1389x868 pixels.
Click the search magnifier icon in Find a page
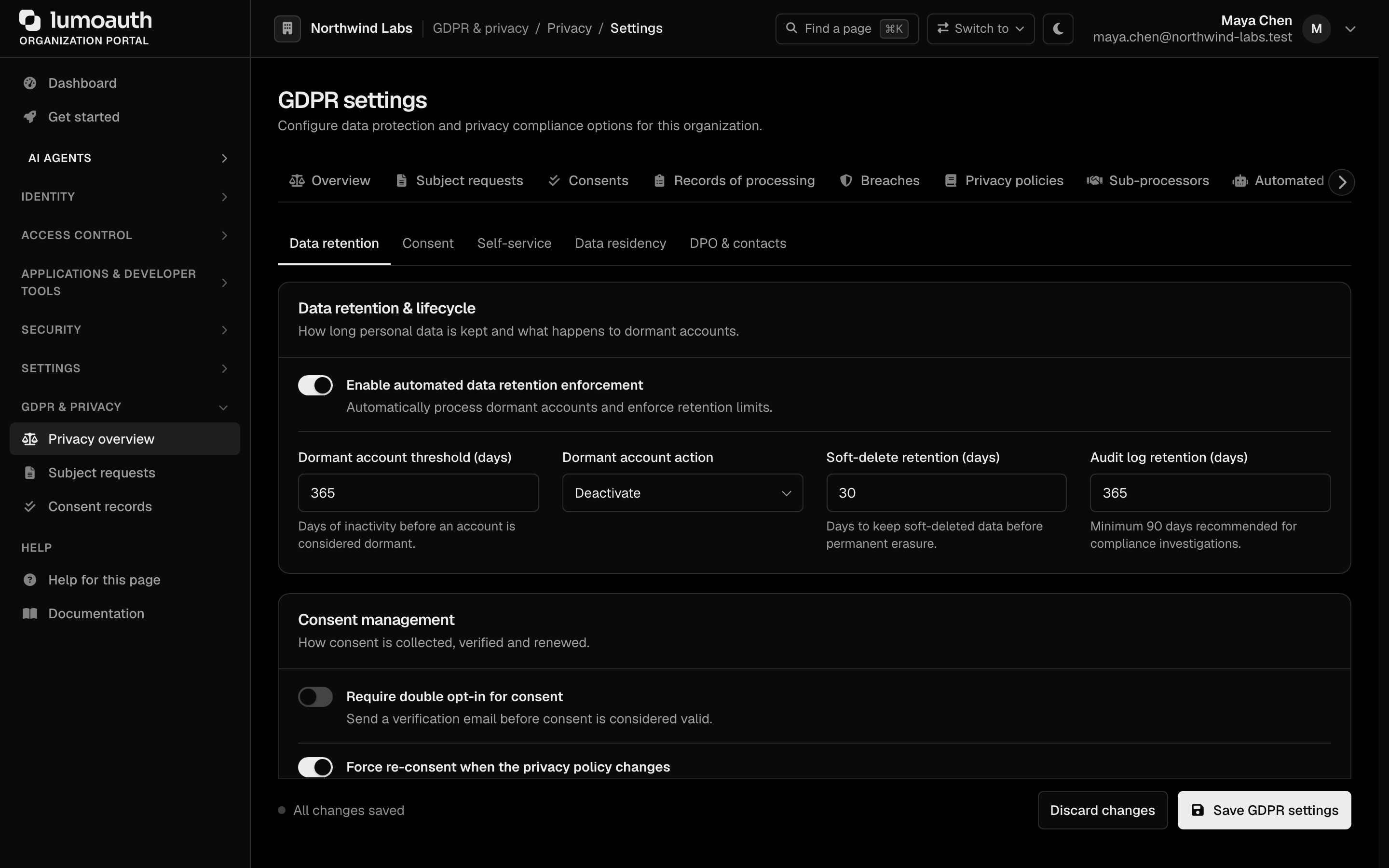tap(791, 28)
